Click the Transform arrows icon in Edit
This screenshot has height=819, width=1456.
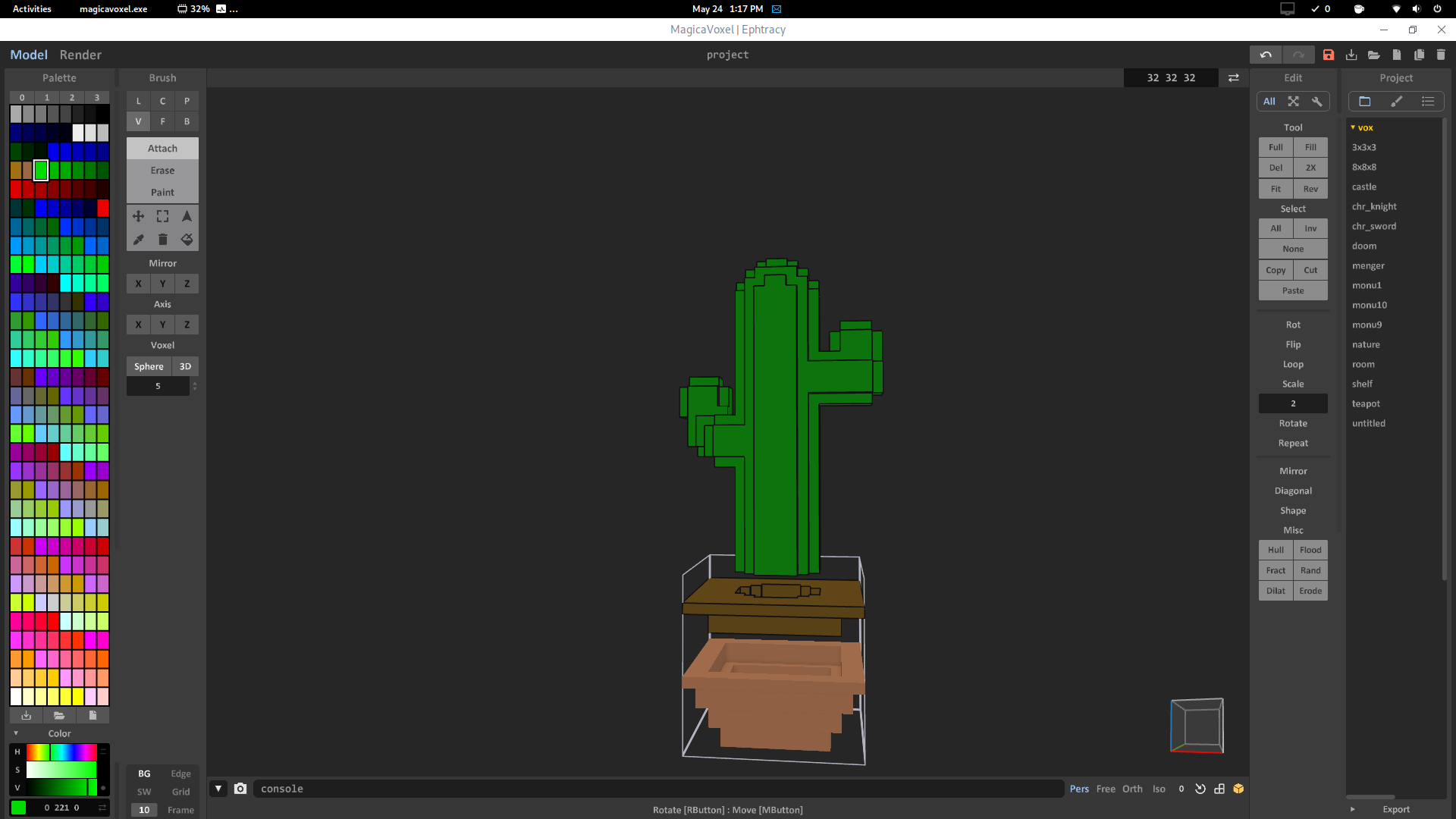click(1293, 102)
